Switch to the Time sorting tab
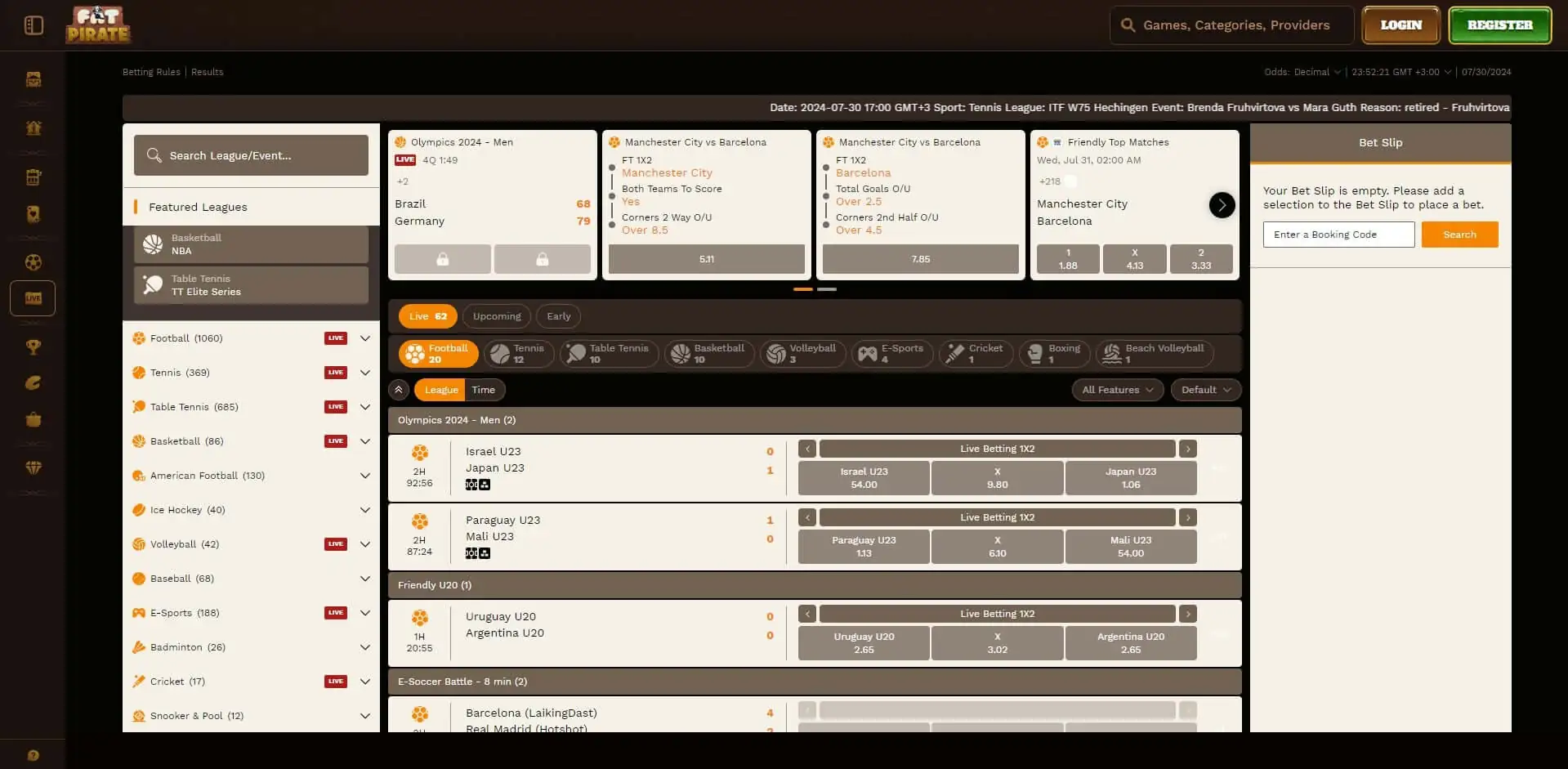Screen dimensions: 1568x769 click(x=484, y=390)
